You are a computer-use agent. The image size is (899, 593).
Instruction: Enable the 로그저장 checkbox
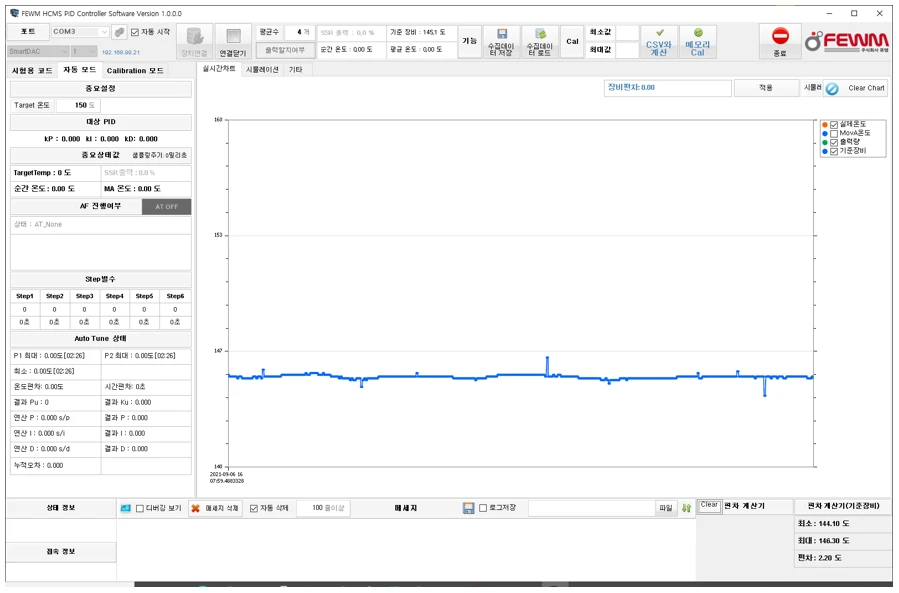pos(483,508)
